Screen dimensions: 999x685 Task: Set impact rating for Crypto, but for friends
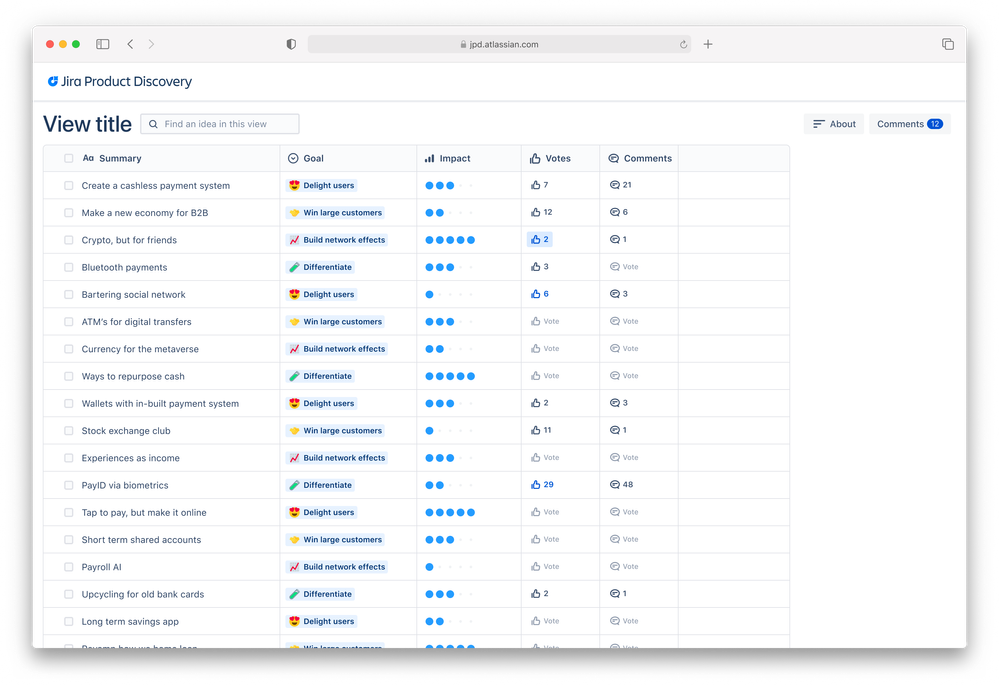(x=450, y=240)
